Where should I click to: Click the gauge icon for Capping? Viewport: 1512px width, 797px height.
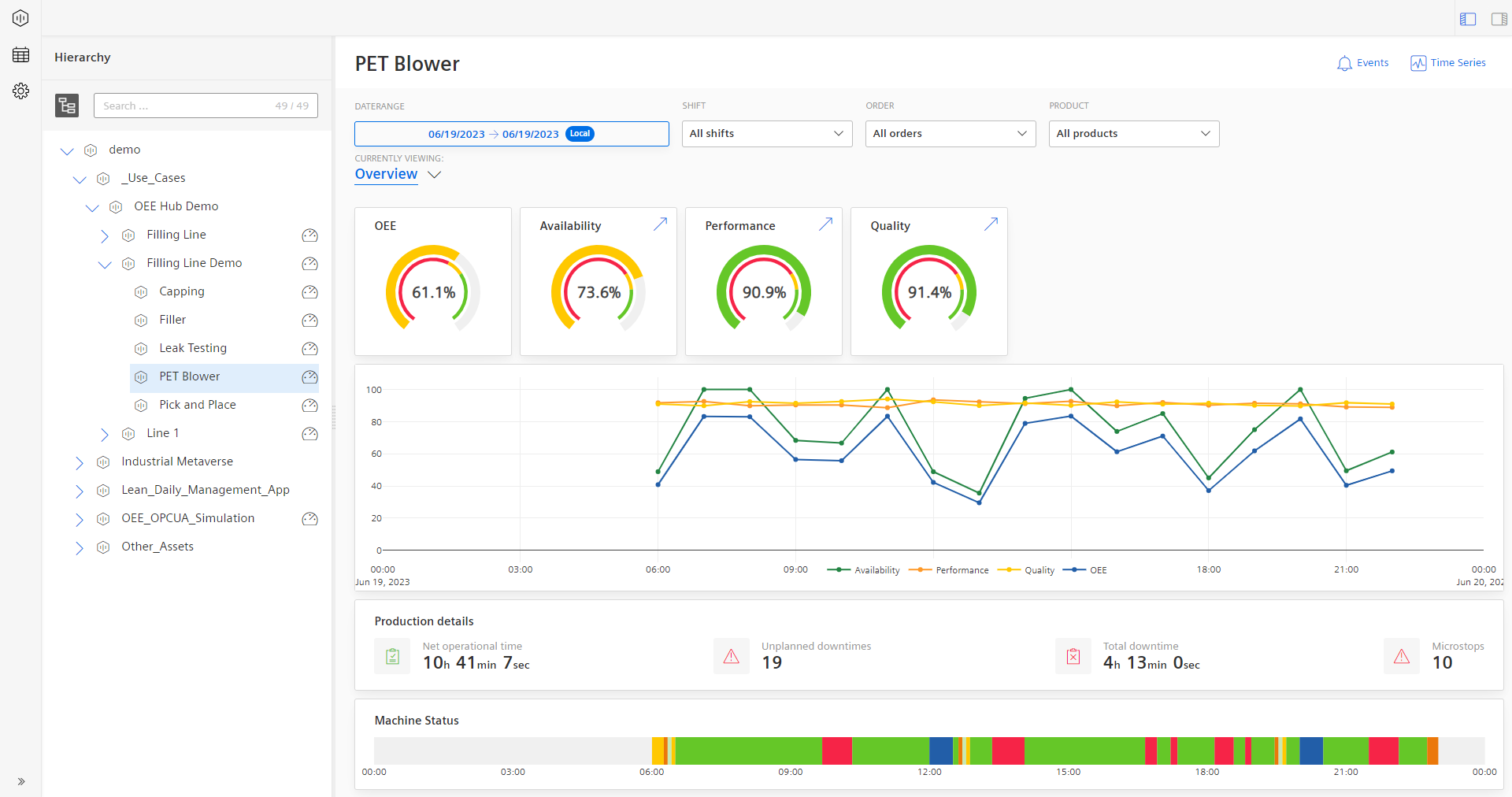coord(310,292)
